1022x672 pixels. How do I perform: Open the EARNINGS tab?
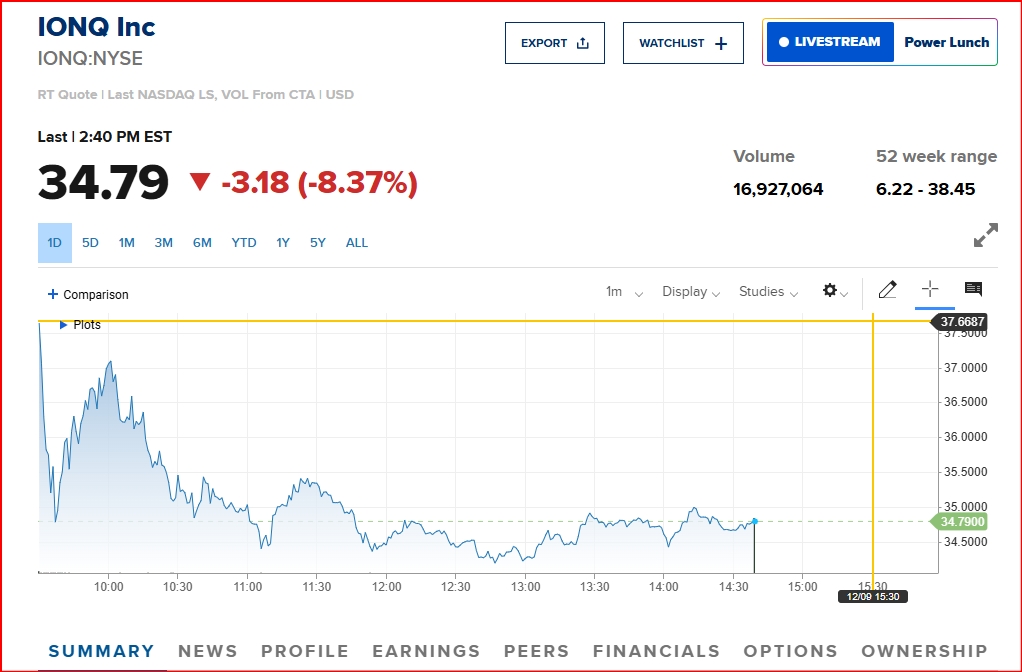point(426,651)
